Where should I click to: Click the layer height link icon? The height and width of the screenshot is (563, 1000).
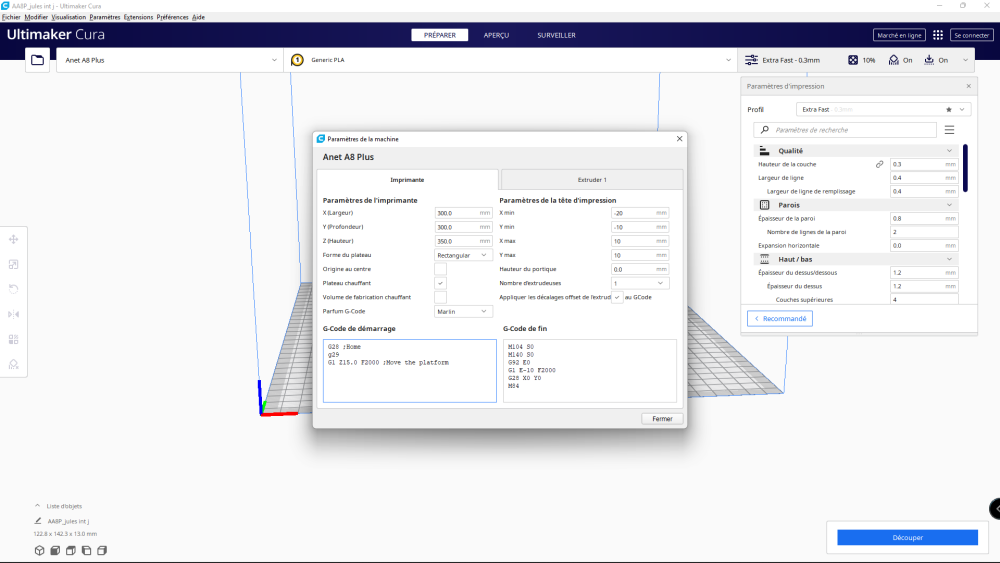pos(879,165)
